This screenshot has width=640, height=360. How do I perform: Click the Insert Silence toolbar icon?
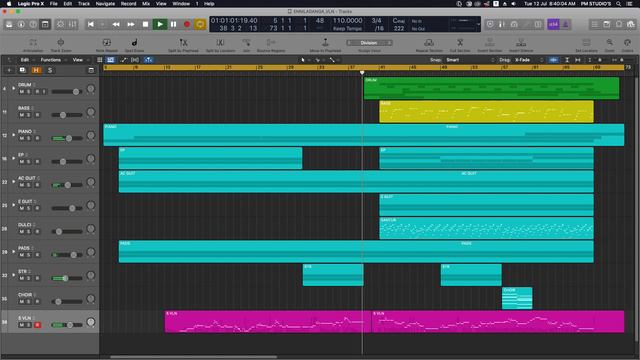coord(521,42)
